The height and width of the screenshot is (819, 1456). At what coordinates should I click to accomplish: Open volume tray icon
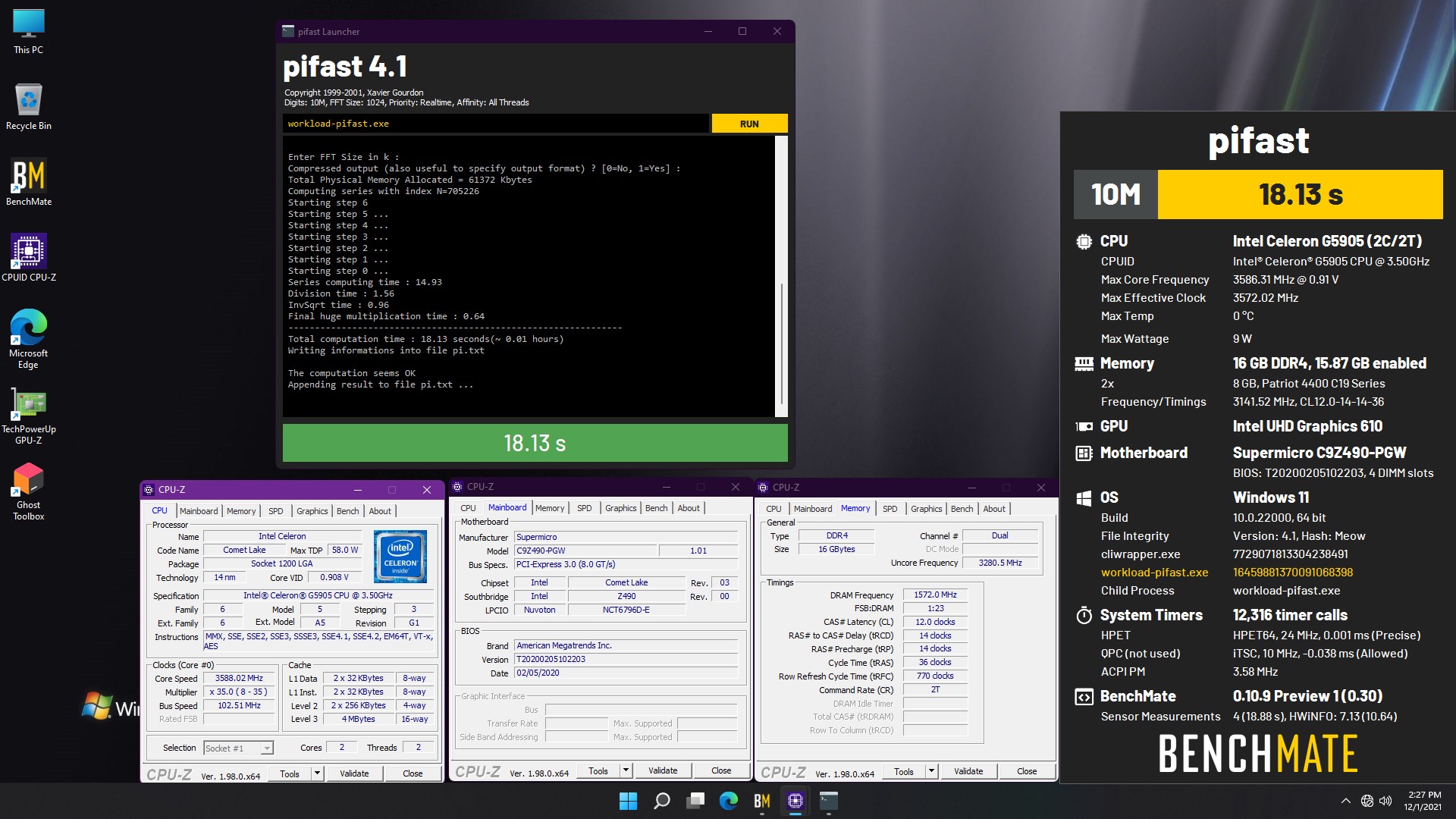1385,801
